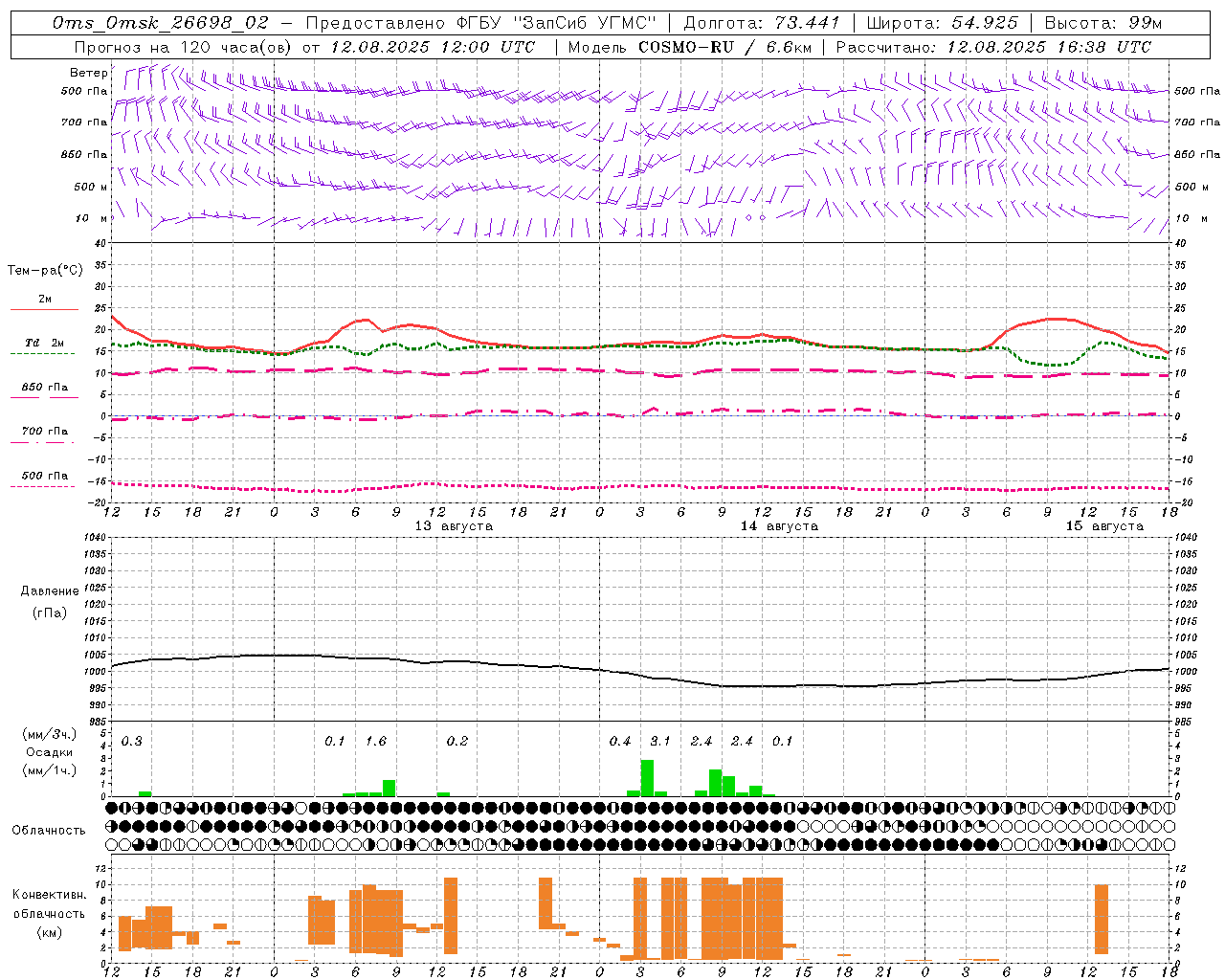
Task: Click the 'Ветер' wind panel label
Action: point(88,73)
